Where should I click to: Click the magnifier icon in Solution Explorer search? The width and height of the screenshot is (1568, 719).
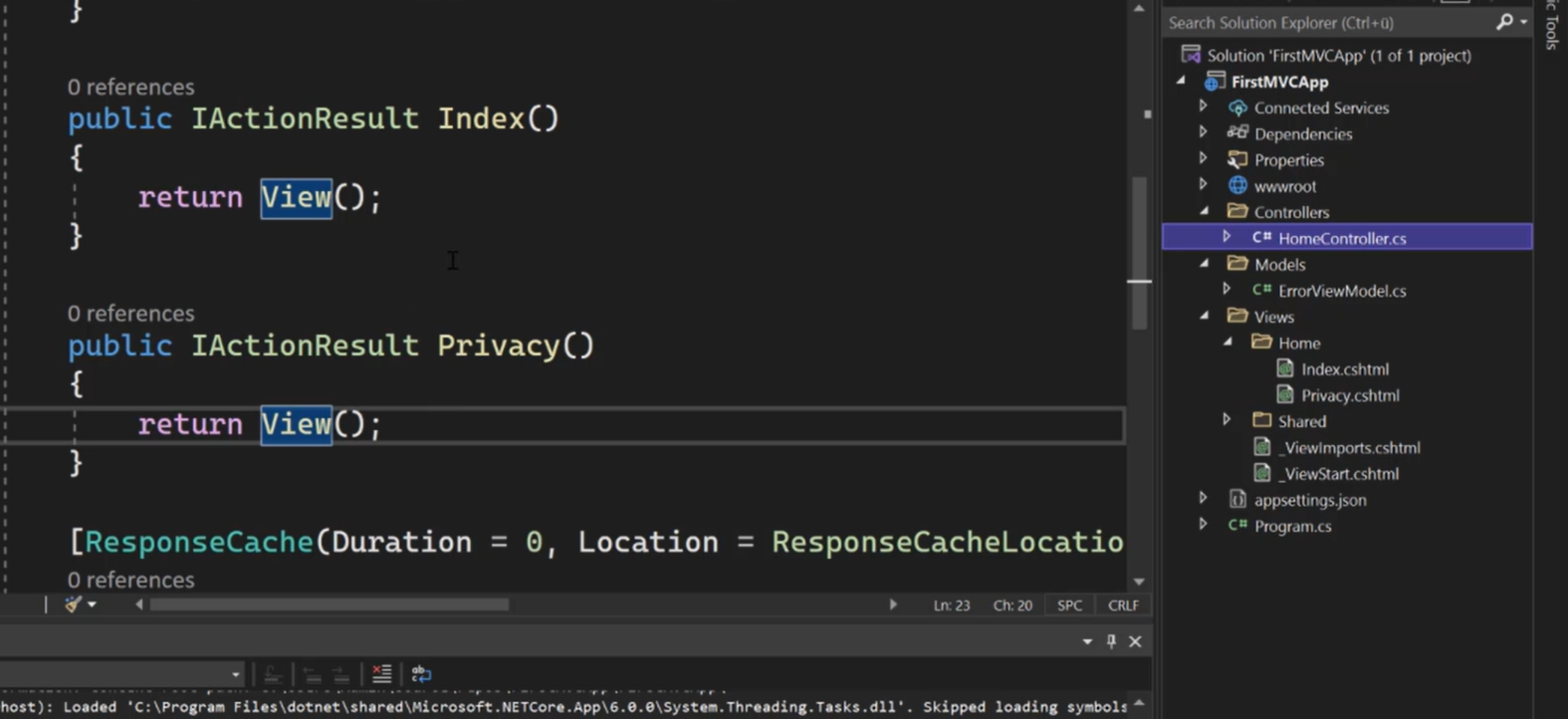1504,22
